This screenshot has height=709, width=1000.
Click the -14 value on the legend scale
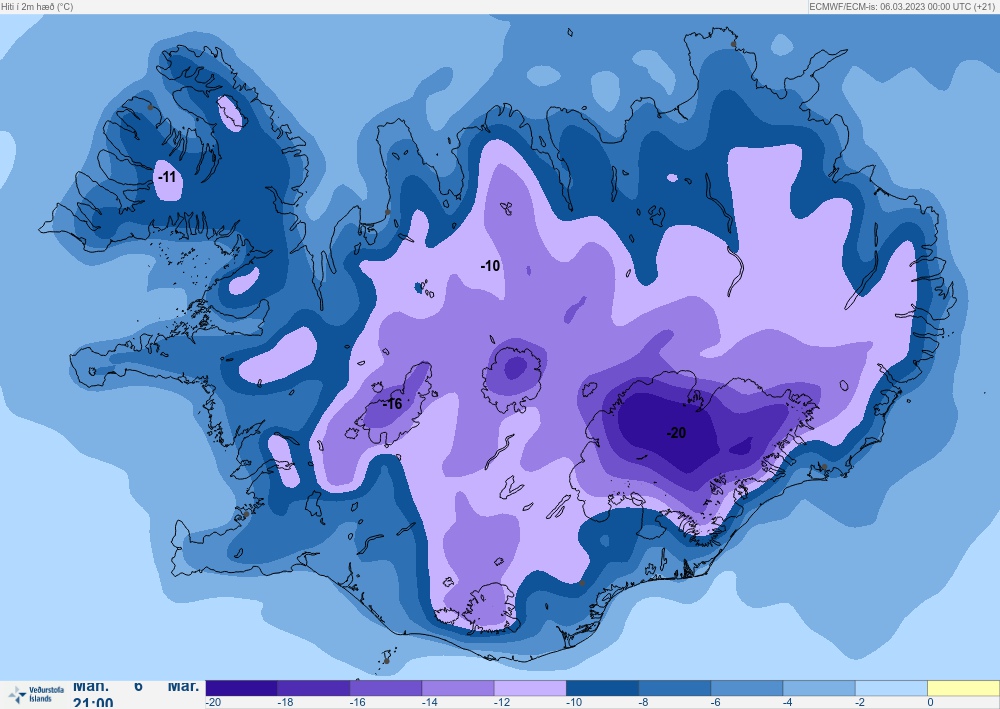coord(429,703)
